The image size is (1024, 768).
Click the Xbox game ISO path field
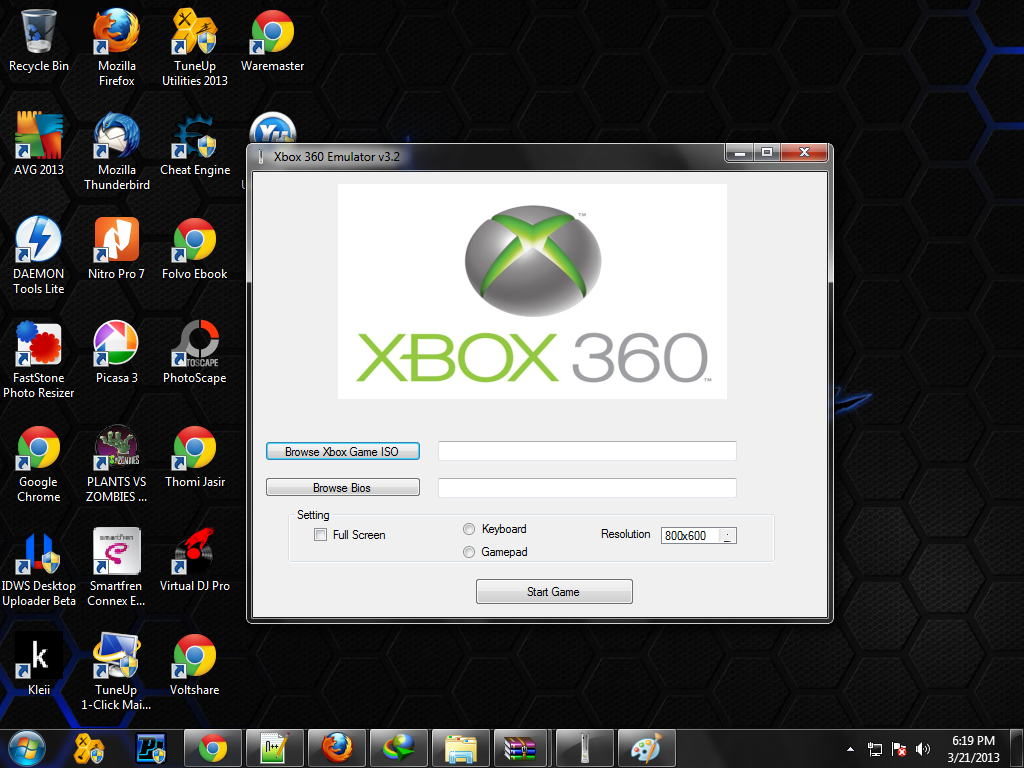(587, 451)
